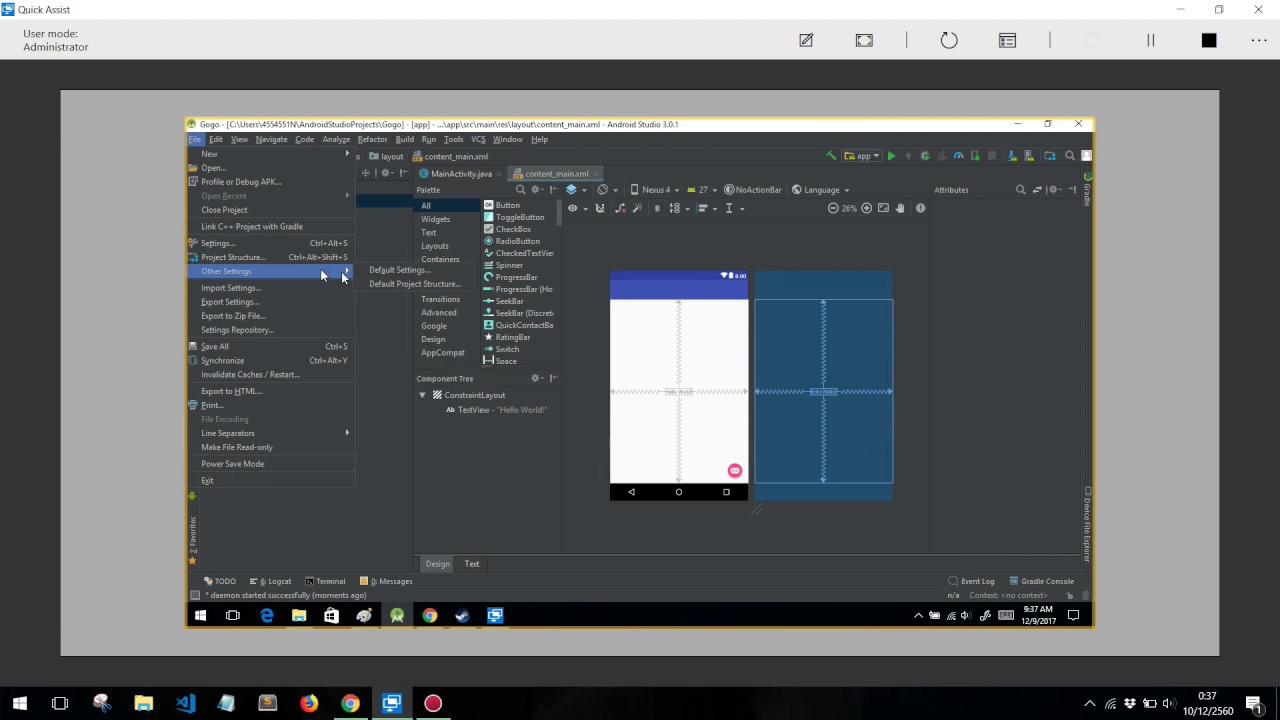
Task: Collapse the ConstraintLayout tree node
Action: tap(422, 395)
